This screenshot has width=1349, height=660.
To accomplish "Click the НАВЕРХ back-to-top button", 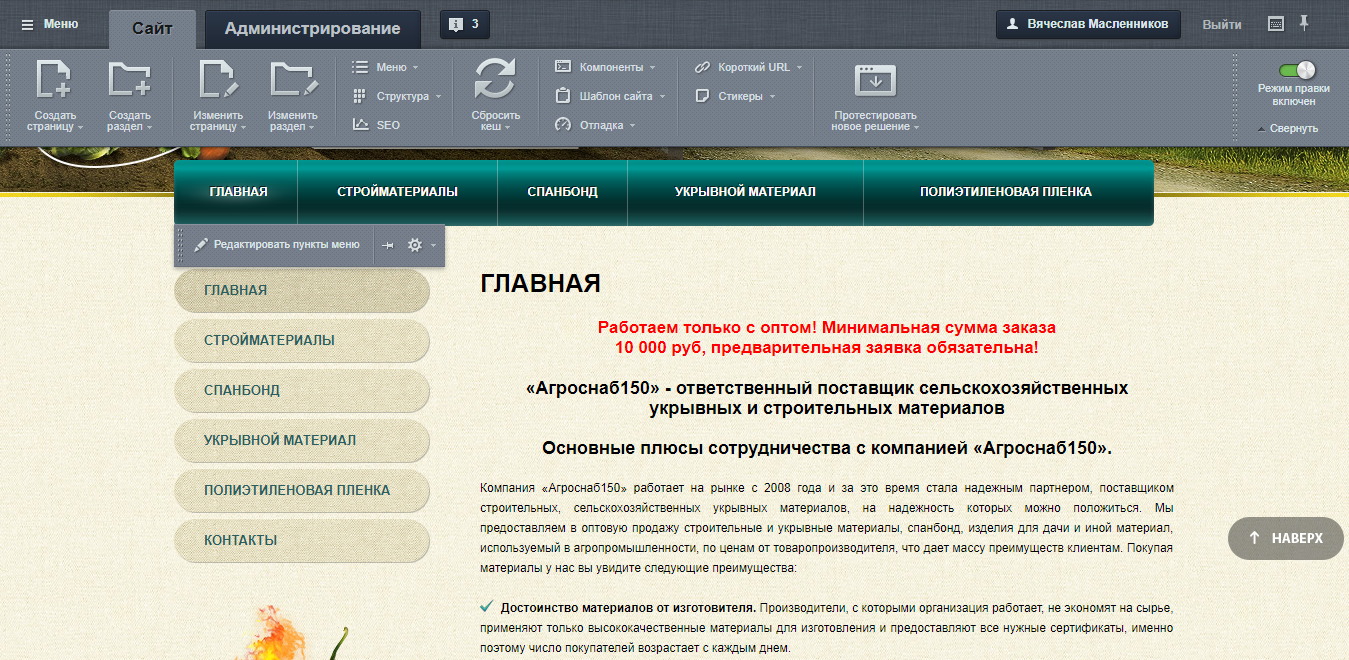I will click(x=1288, y=538).
